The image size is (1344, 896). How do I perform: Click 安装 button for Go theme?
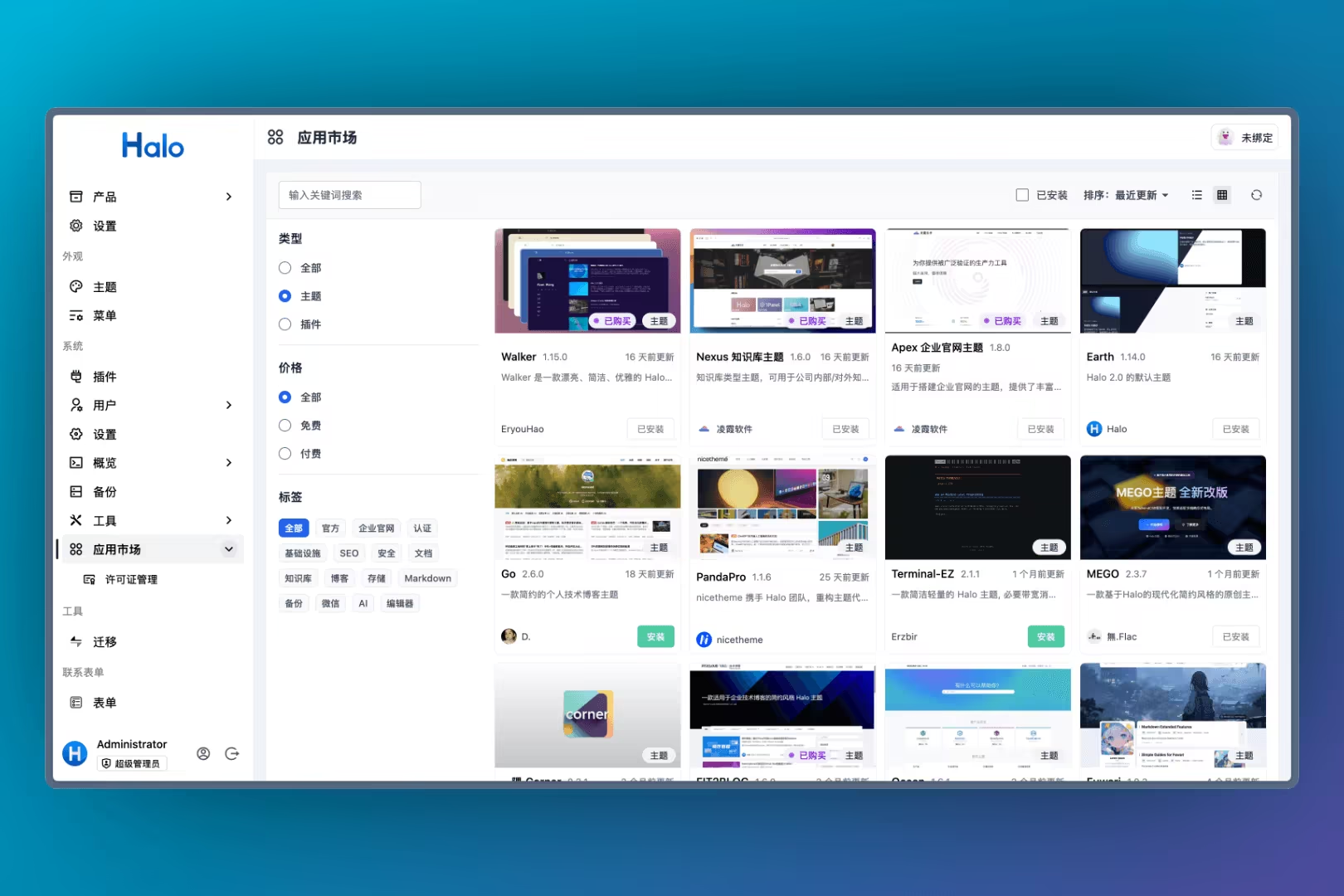[x=655, y=636]
